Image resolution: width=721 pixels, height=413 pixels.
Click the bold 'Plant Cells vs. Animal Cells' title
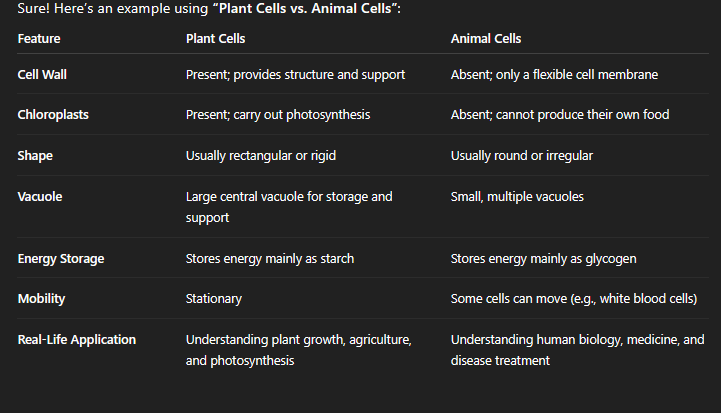(x=305, y=8)
